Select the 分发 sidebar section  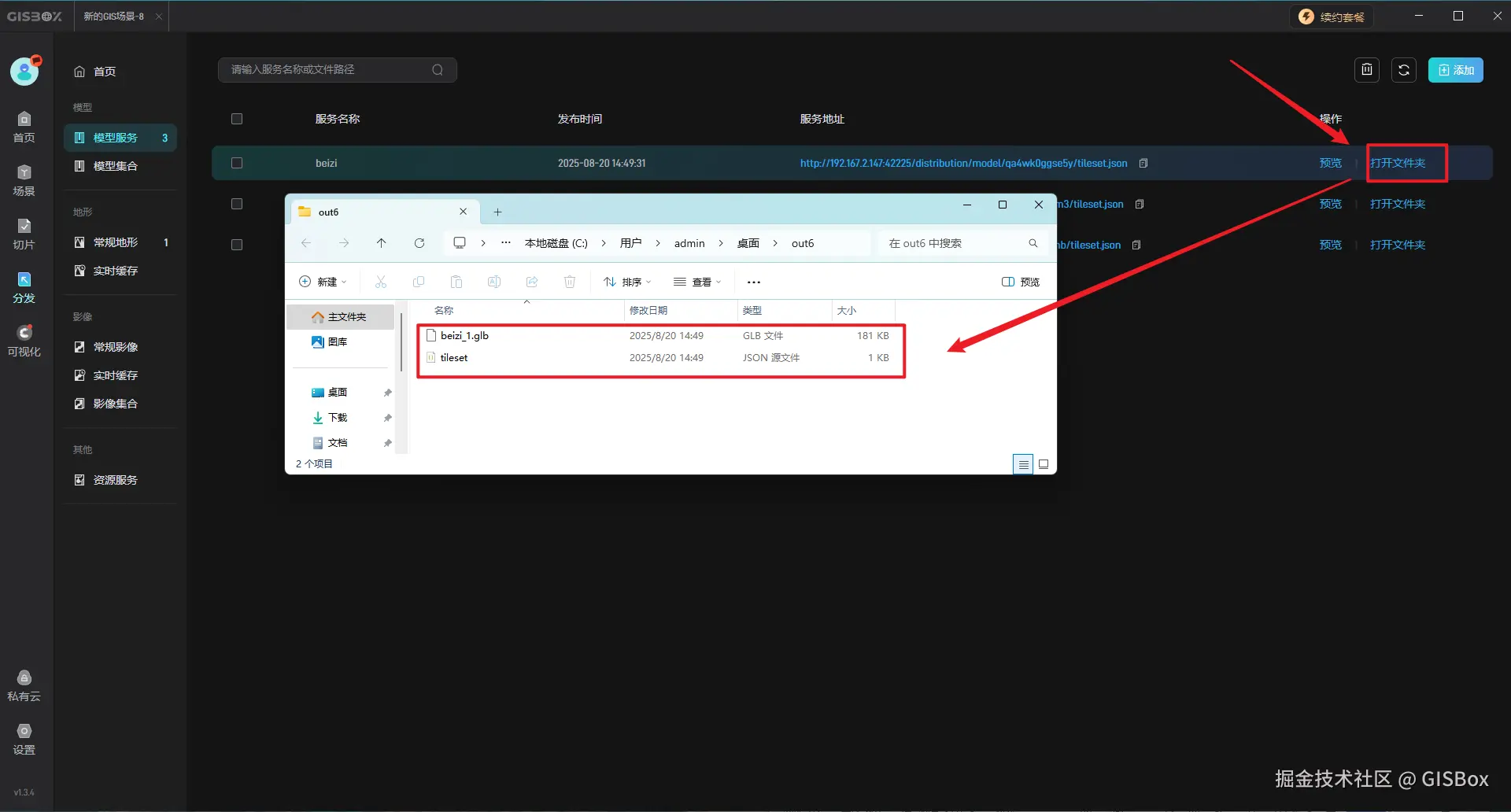coord(24,287)
